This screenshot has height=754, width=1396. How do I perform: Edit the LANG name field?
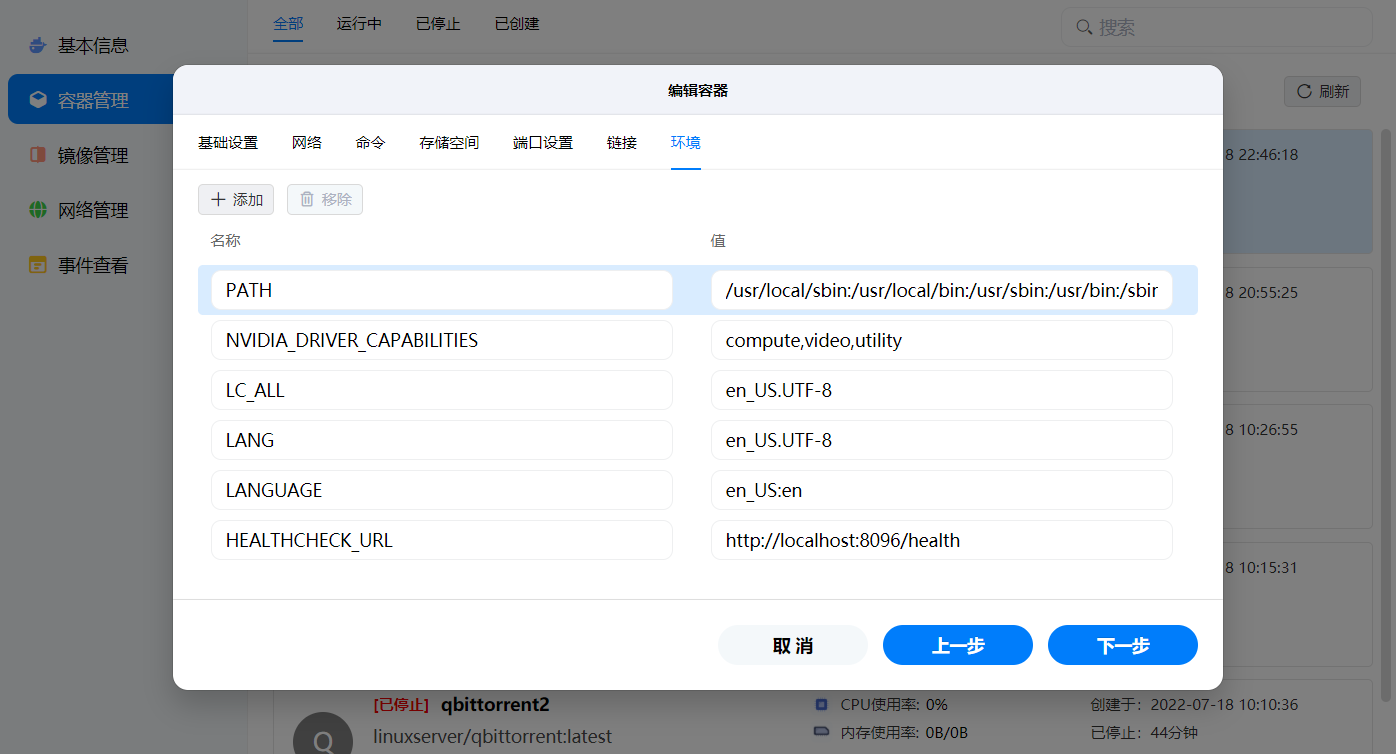pos(442,440)
